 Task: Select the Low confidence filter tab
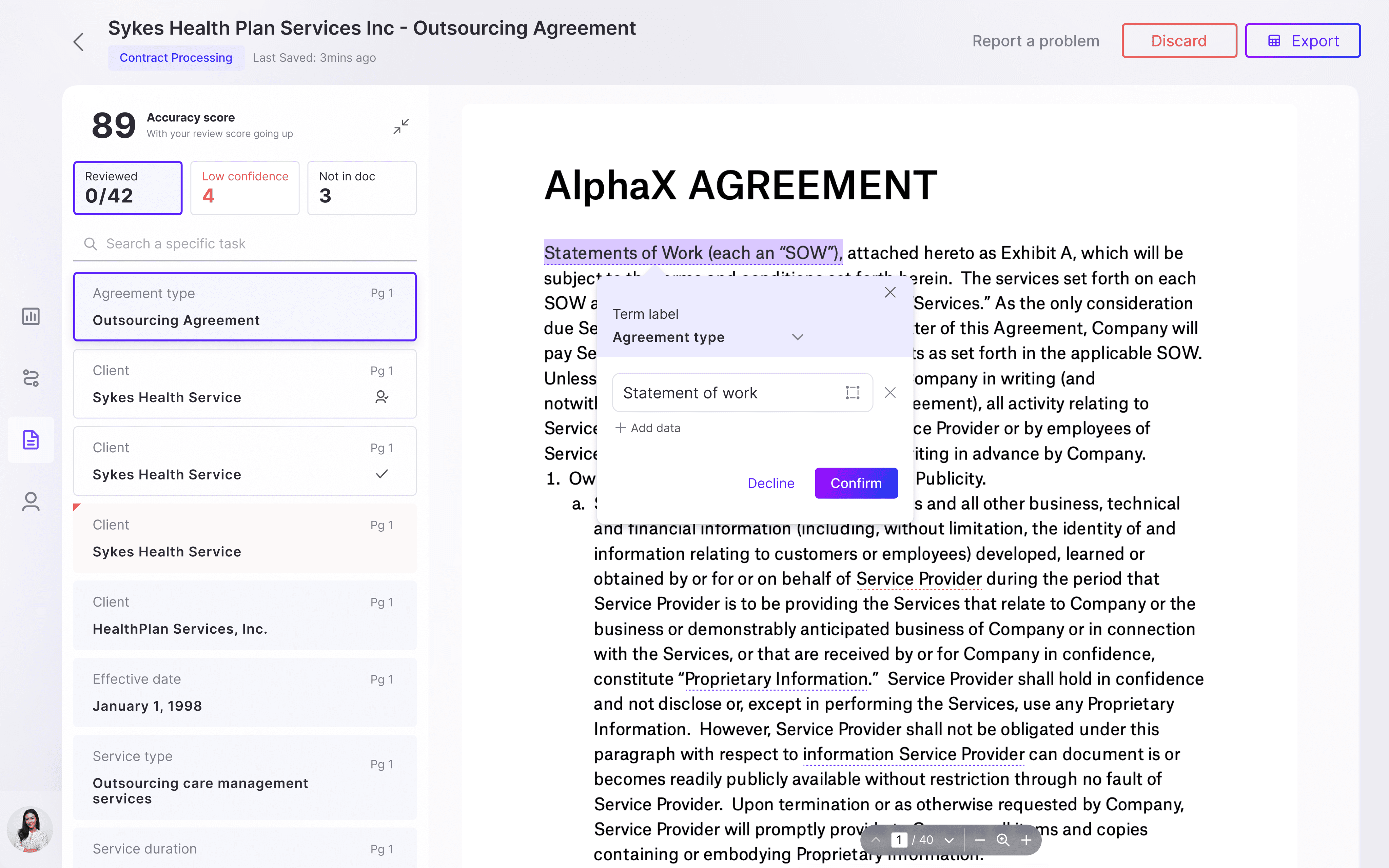(x=244, y=188)
